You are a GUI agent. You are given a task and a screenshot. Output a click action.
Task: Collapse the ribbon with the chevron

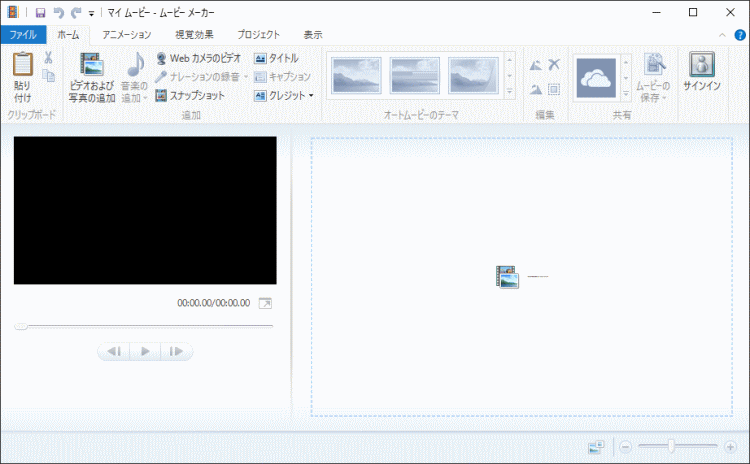click(722, 35)
